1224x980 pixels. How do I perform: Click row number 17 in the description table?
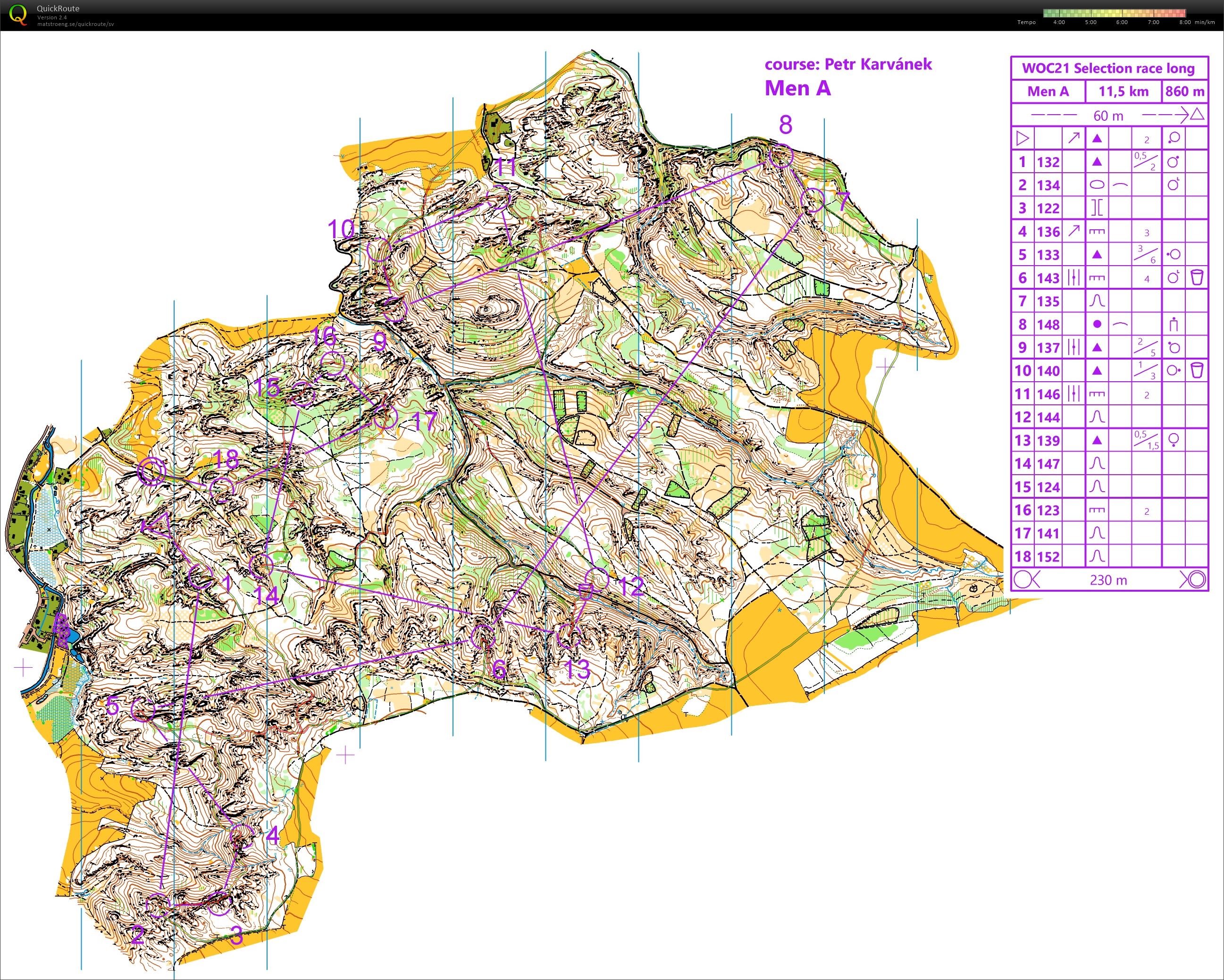coord(1023,533)
